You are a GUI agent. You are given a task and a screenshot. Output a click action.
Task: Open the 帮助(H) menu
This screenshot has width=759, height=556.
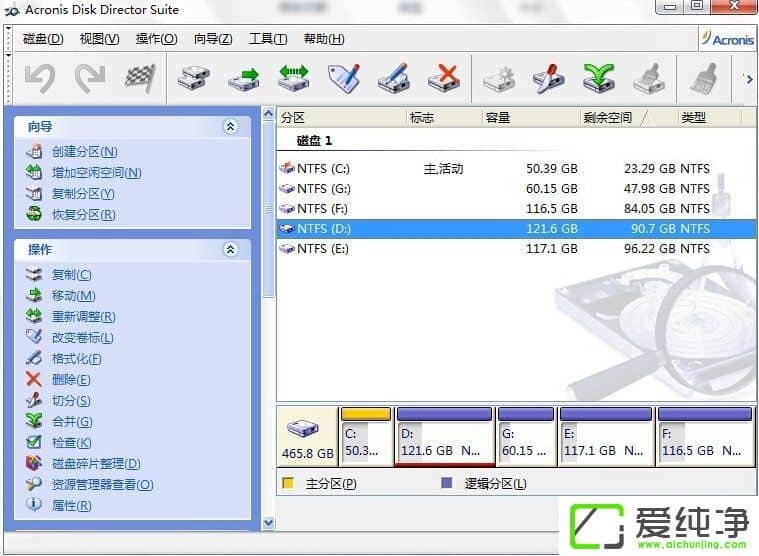(324, 39)
